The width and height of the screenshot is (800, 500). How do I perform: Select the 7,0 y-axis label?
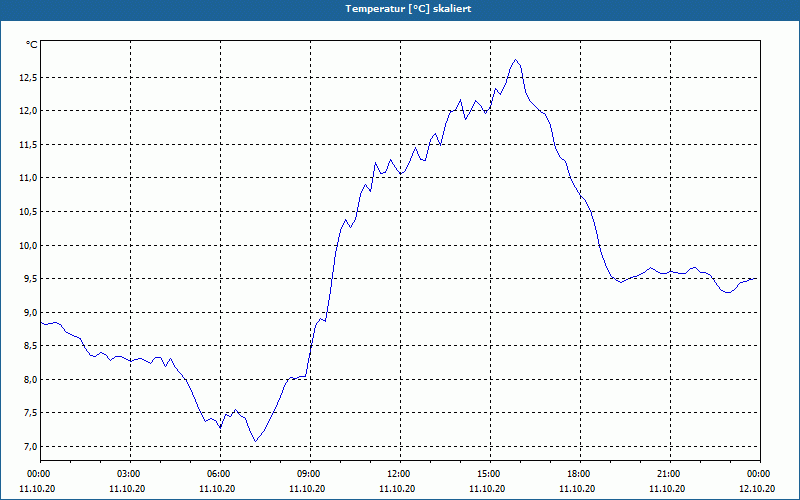pos(31,446)
